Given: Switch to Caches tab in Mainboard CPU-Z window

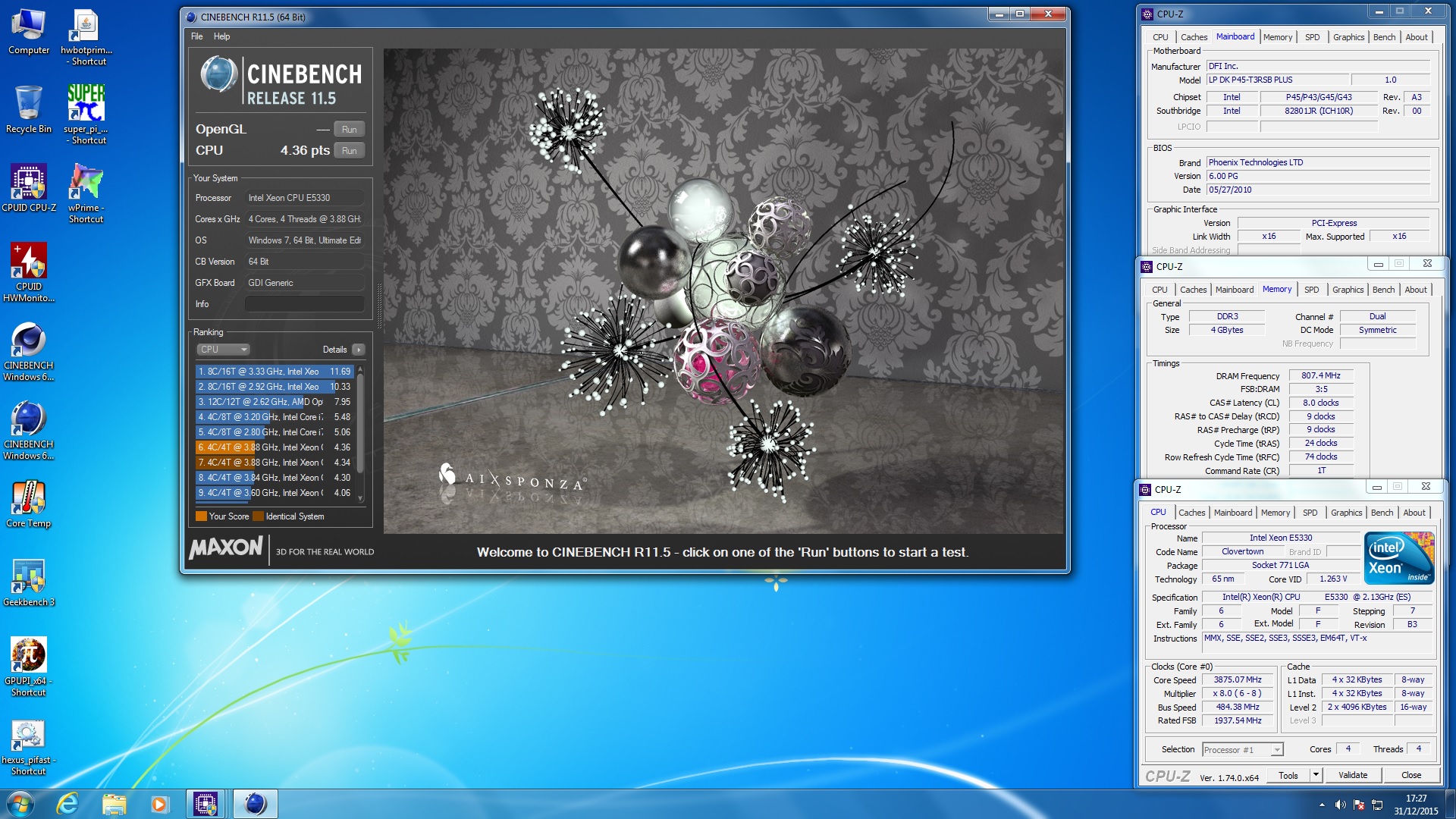Looking at the screenshot, I should click(x=1194, y=37).
